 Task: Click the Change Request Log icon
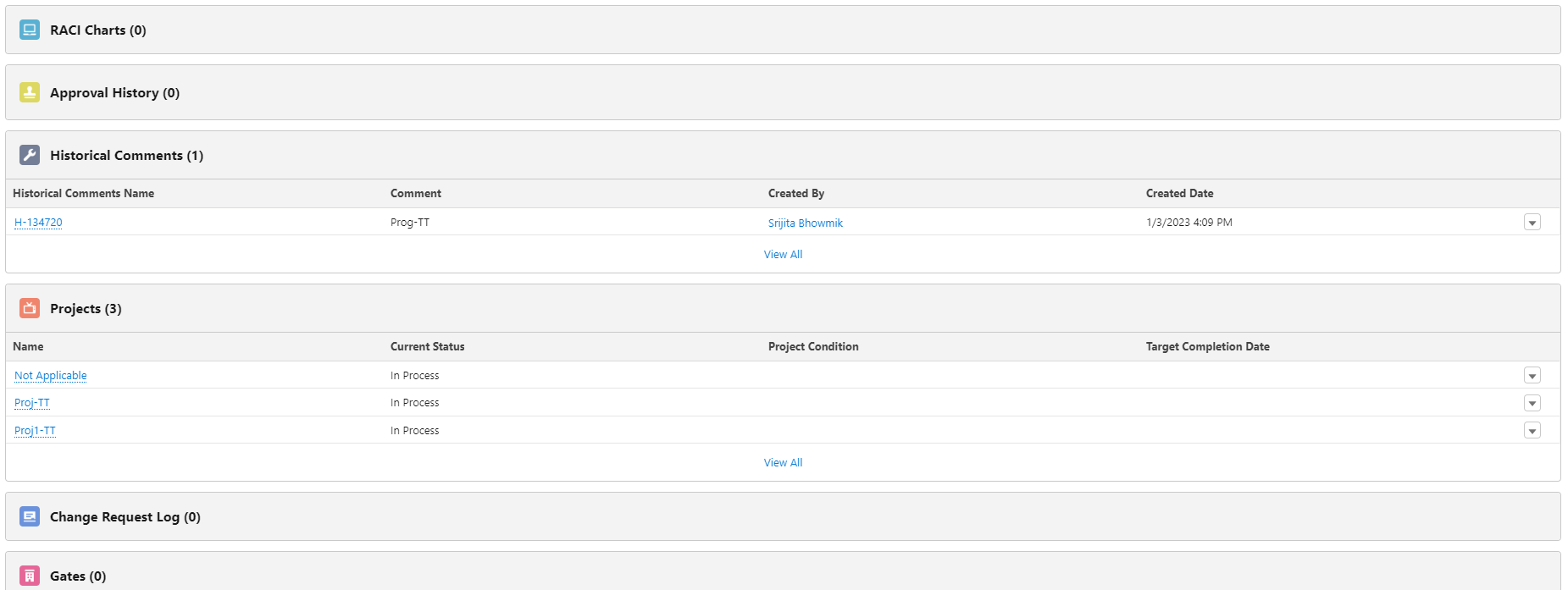(x=30, y=516)
